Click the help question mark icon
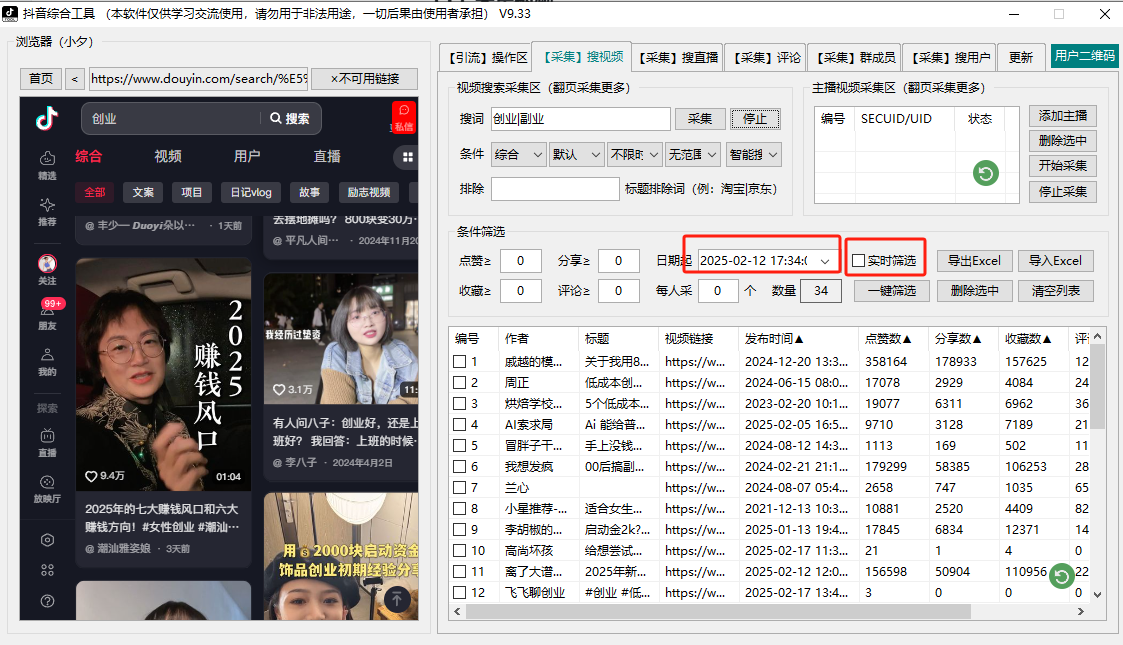Image resolution: width=1123 pixels, height=645 pixels. pyautogui.click(x=47, y=601)
